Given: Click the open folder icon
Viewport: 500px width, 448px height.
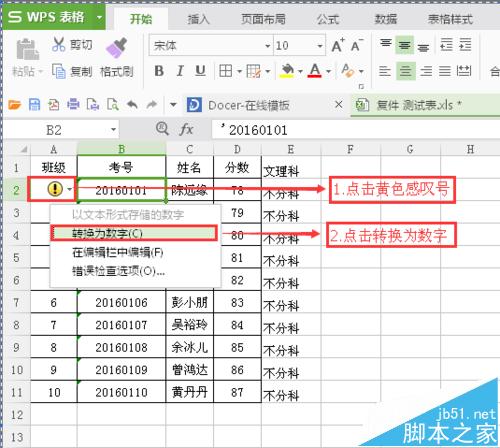Looking at the screenshot, I should [x=15, y=105].
